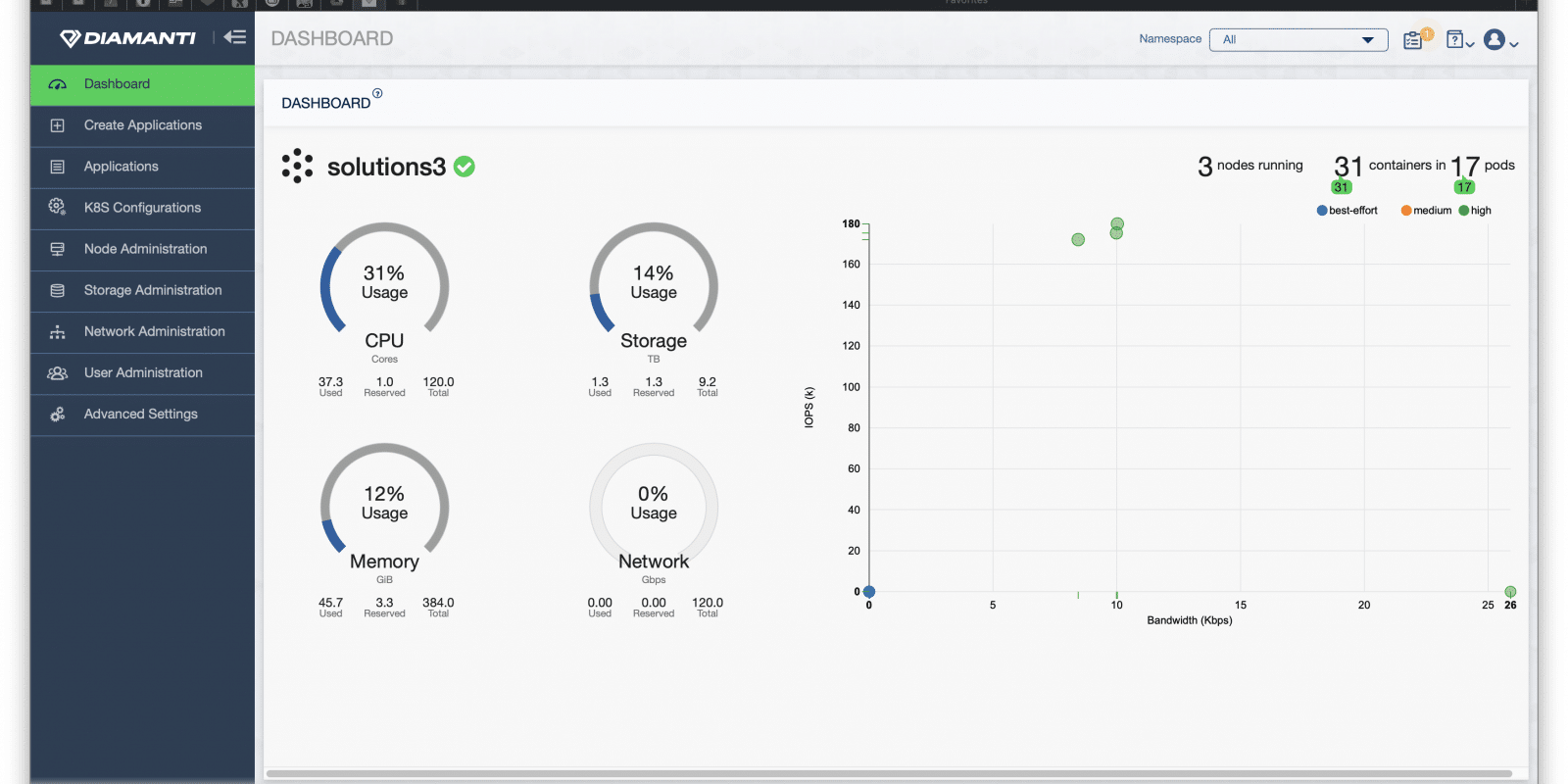Click Memory reserved value 3.3

coord(384,603)
